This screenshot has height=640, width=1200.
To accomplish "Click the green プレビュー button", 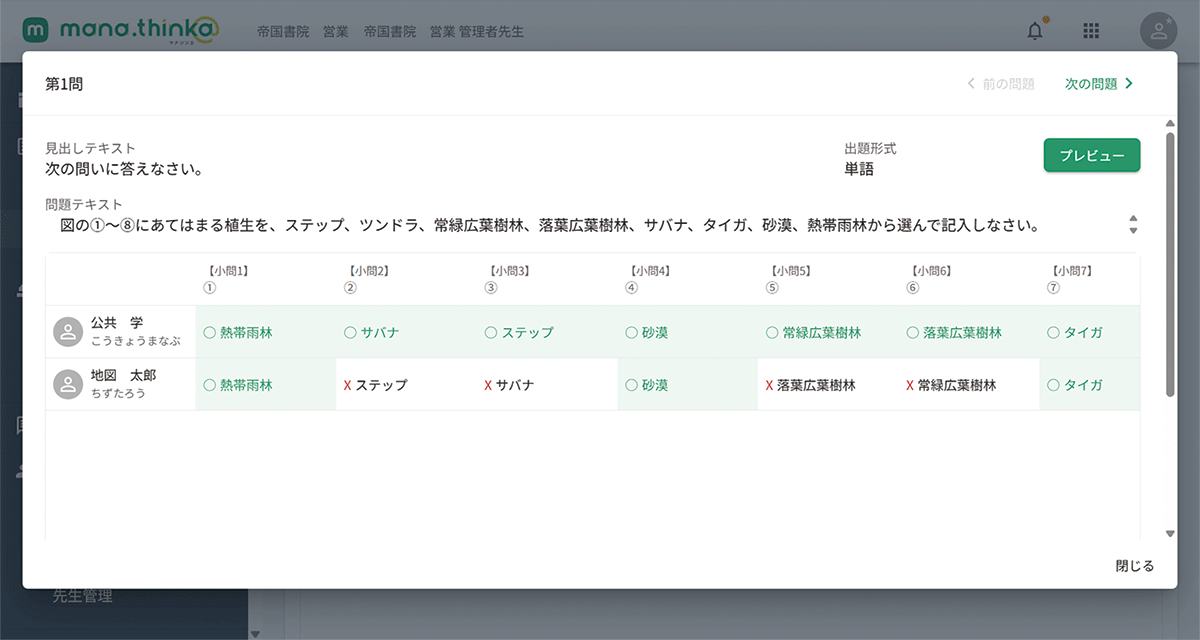I will click(1091, 155).
